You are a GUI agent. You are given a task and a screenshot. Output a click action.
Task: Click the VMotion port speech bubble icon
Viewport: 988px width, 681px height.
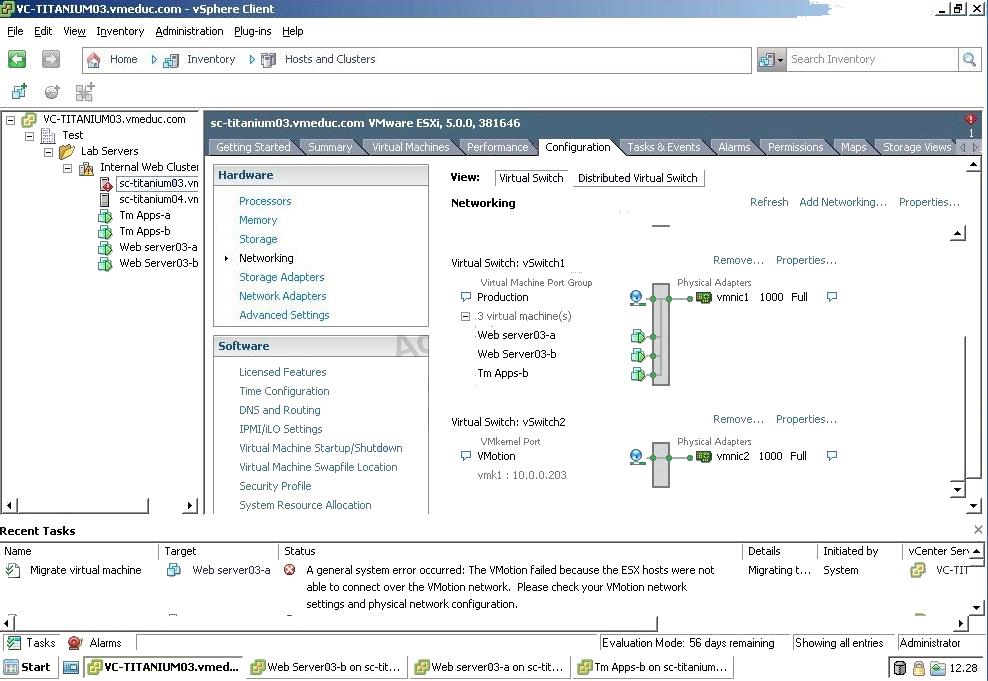pyautogui.click(x=466, y=455)
